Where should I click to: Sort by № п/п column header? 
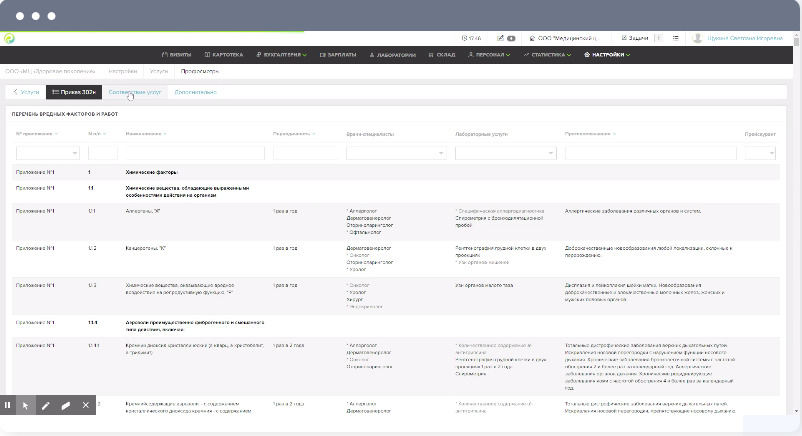click(97, 134)
